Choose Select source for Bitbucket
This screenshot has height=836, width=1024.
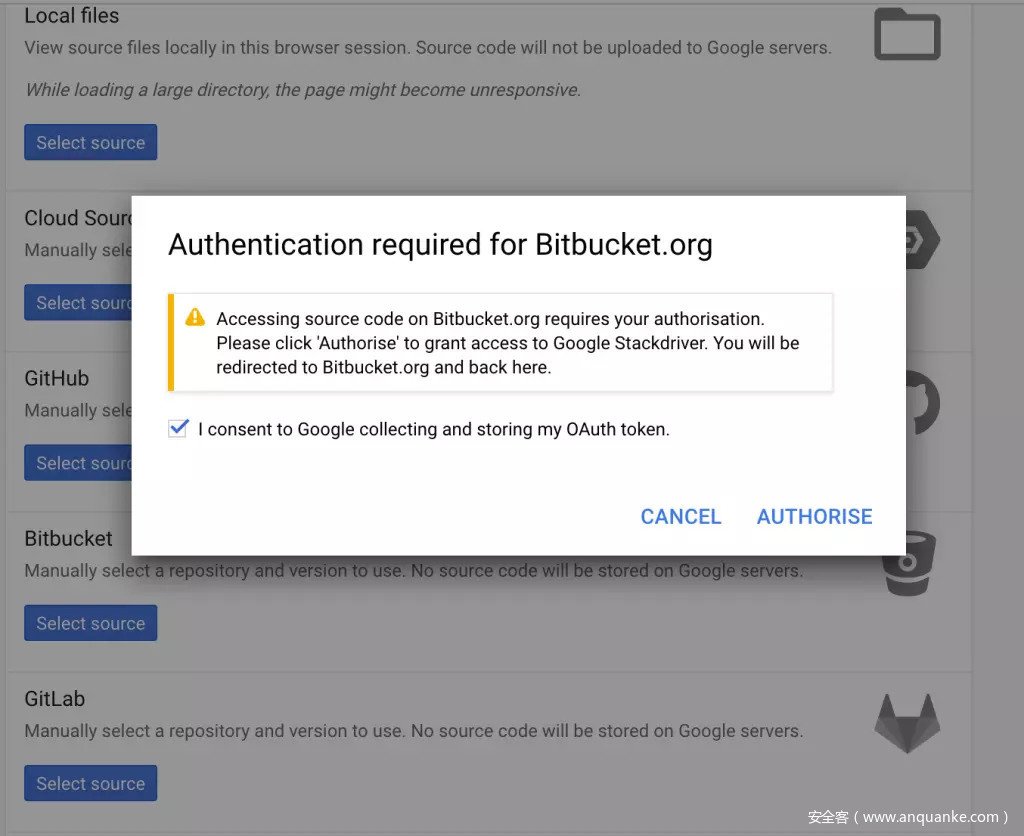coord(91,623)
